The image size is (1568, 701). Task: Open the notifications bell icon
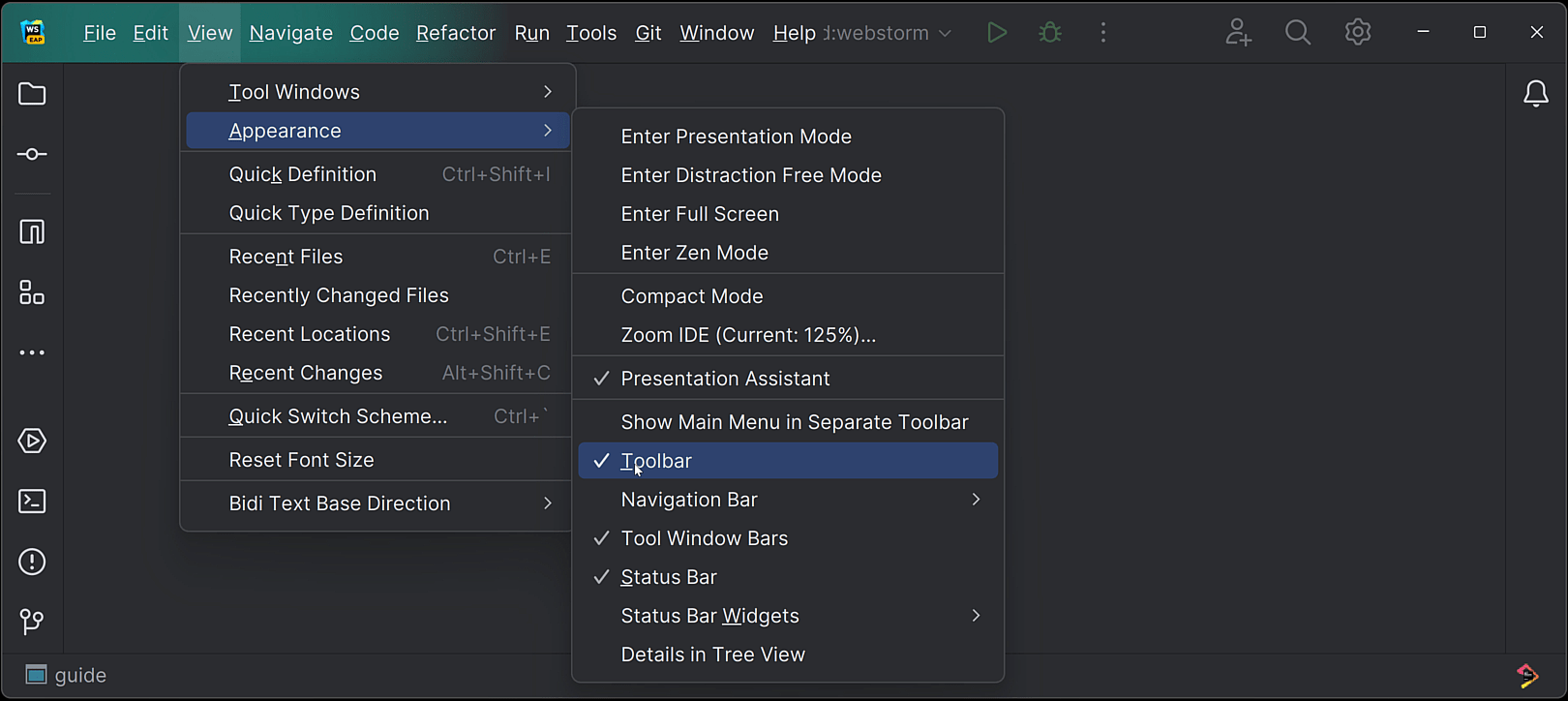click(1536, 94)
